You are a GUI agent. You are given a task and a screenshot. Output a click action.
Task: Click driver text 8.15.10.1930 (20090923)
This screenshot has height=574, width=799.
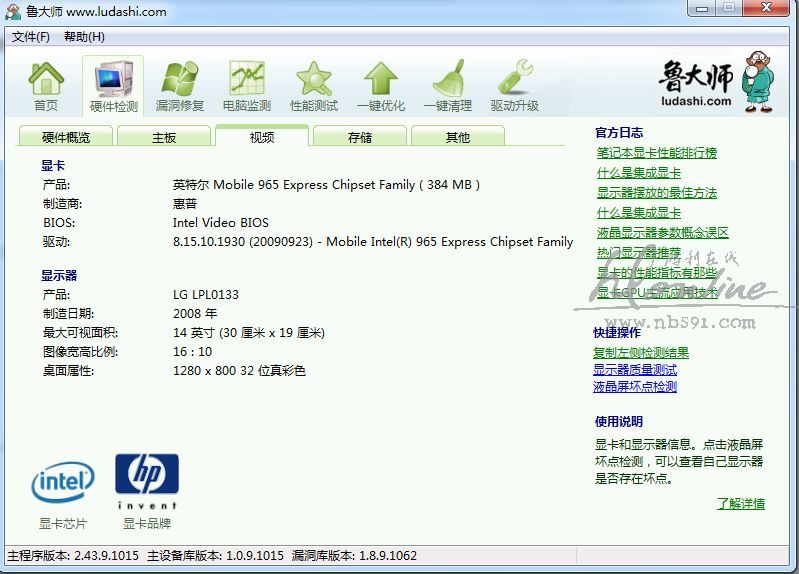pos(243,242)
